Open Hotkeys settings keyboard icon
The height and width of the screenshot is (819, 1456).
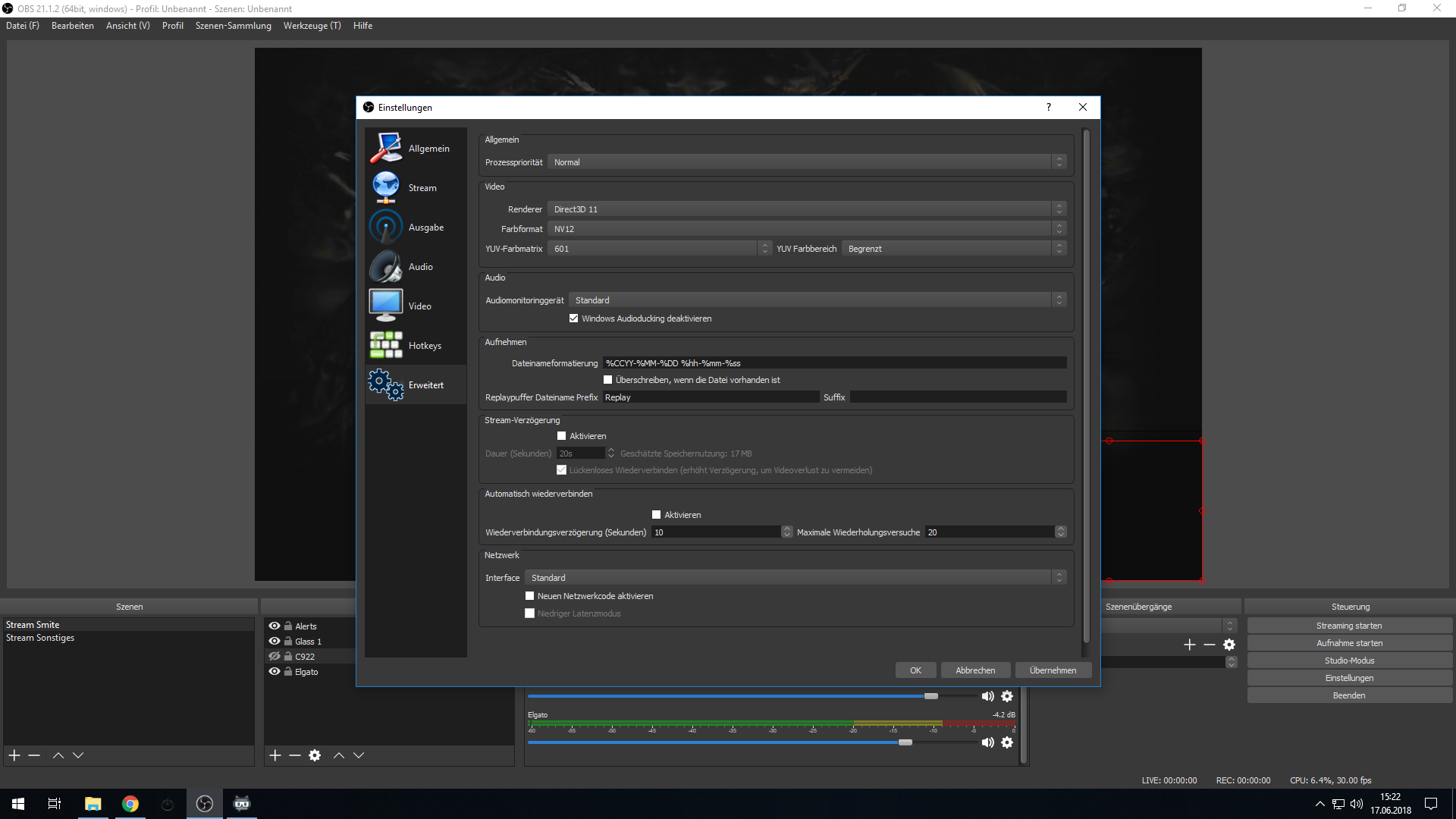(386, 345)
